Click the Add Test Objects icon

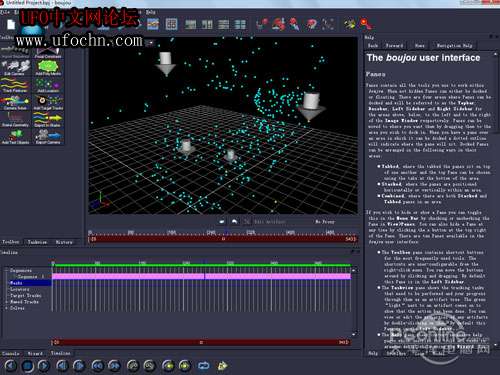click(x=15, y=137)
